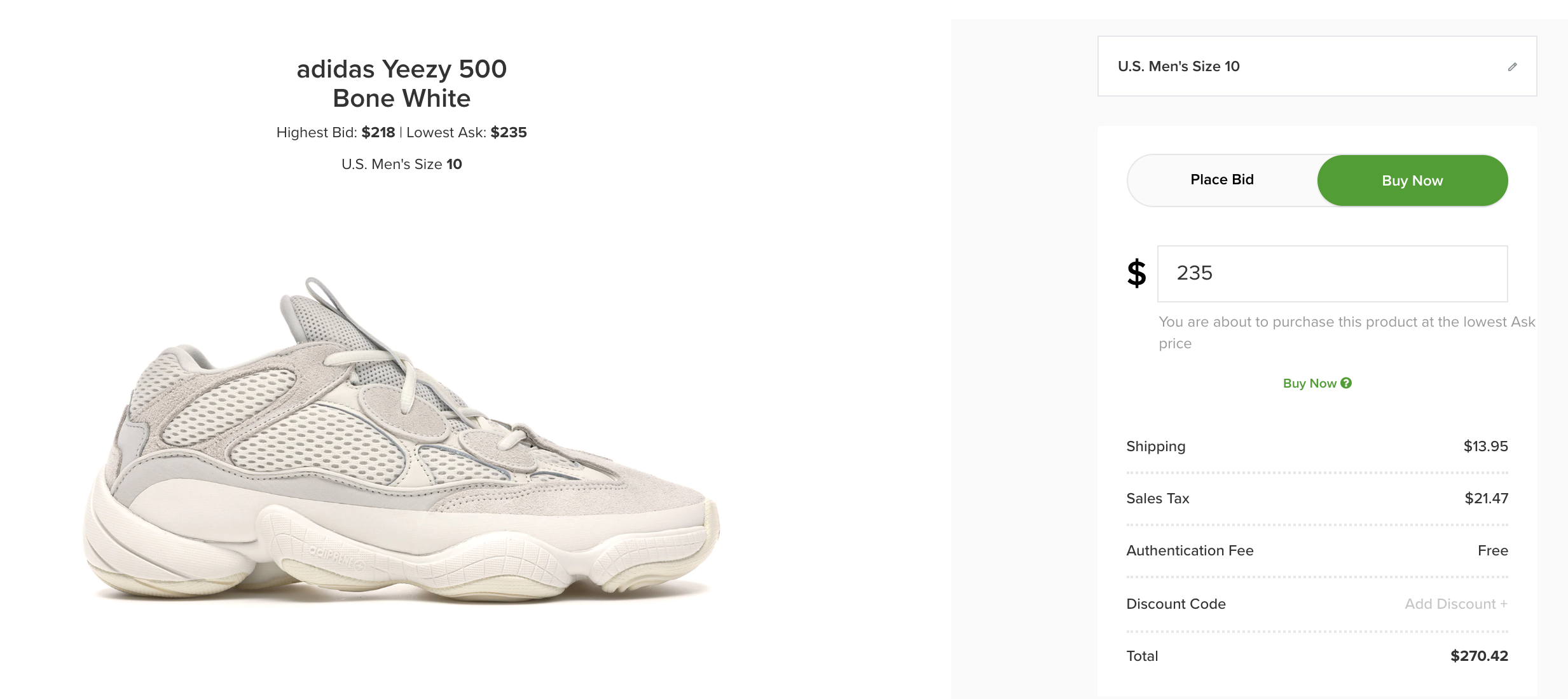Click the large dollar sign symbol
The height and width of the screenshot is (699, 1568).
coord(1136,273)
